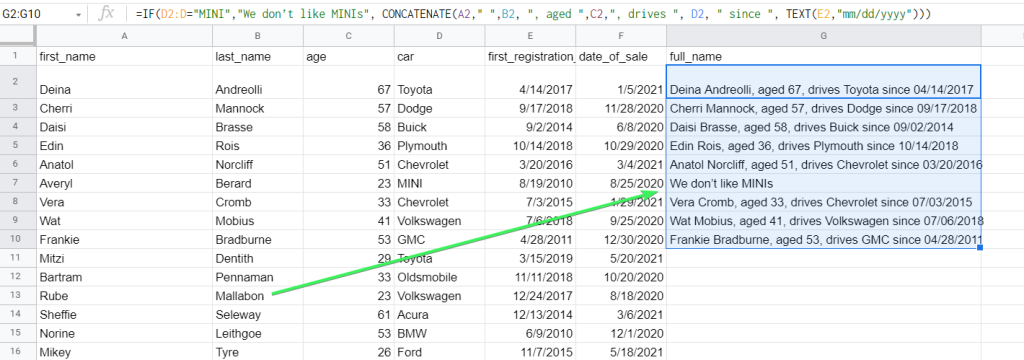
Task: Select the Edin cell
Action: pos(125,146)
